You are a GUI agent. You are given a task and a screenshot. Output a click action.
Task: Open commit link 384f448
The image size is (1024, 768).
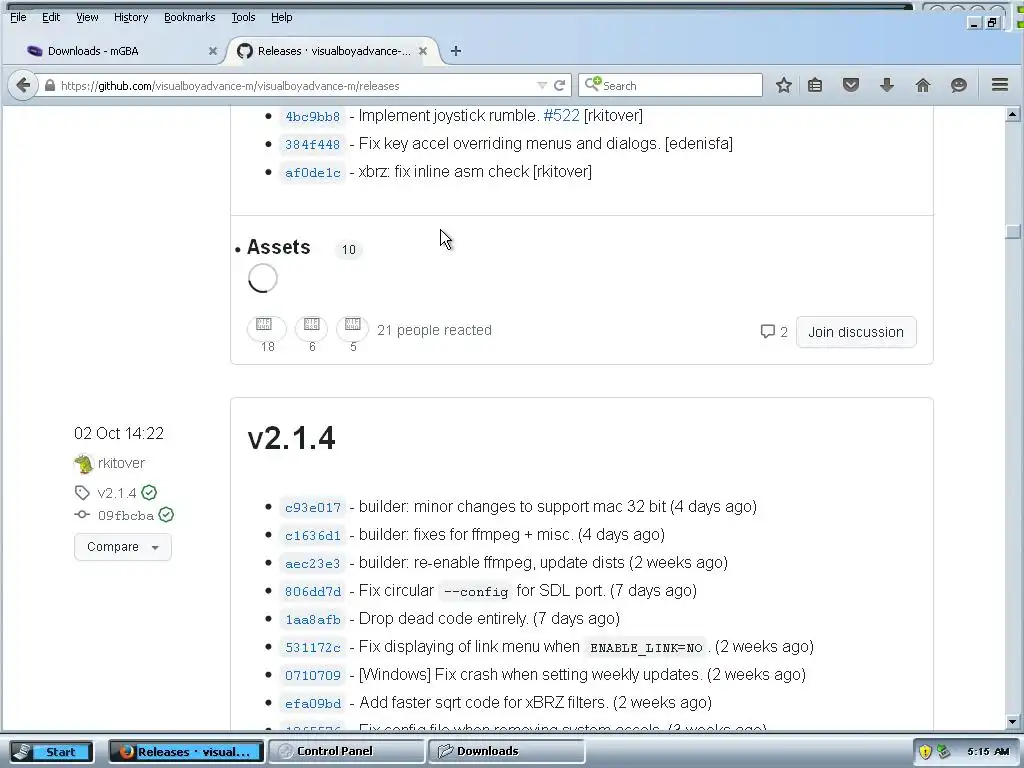tap(312, 144)
